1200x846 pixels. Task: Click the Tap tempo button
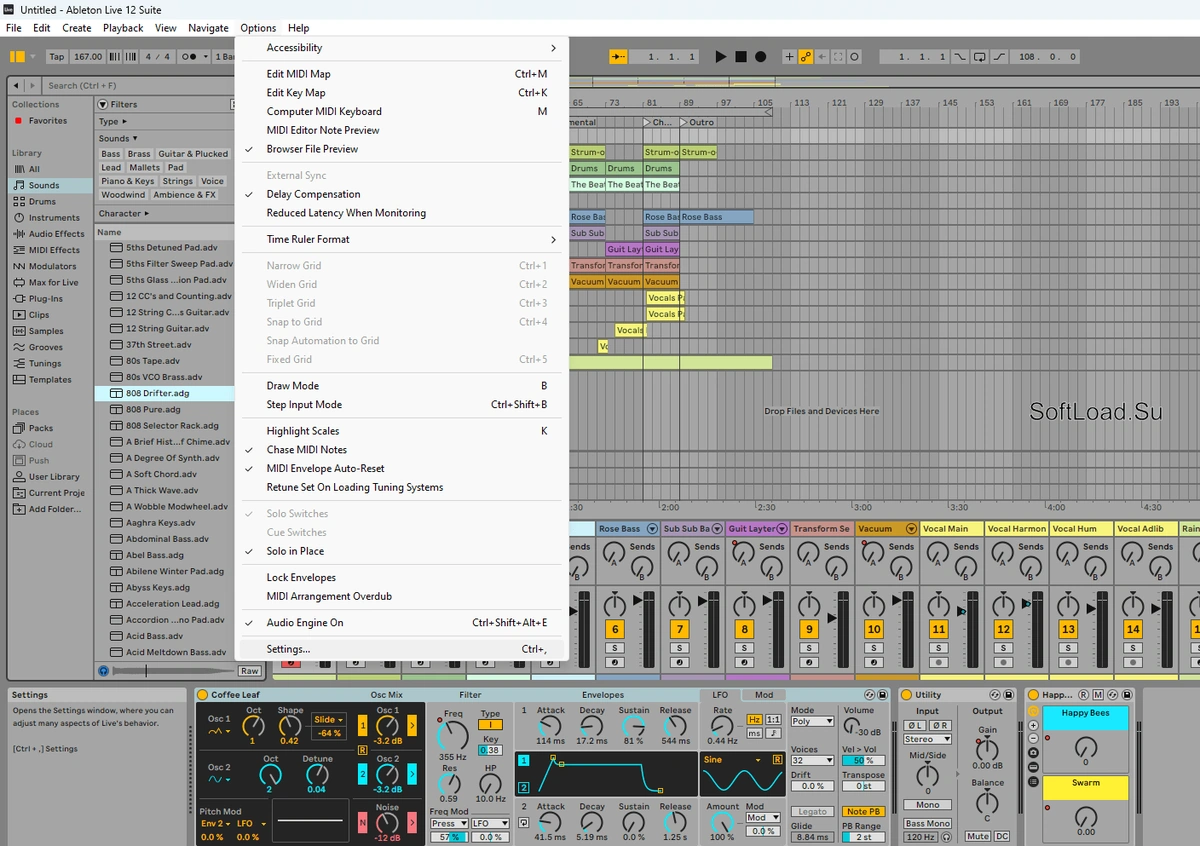click(x=57, y=57)
